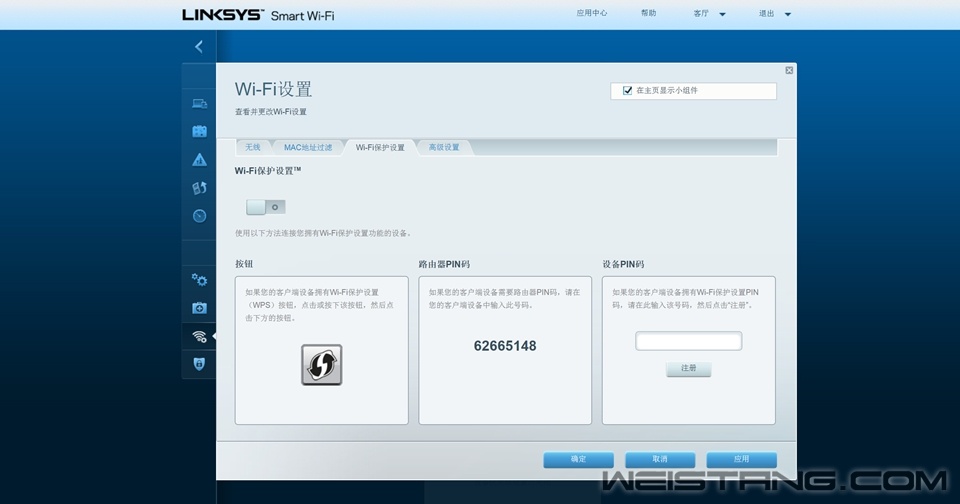The image size is (960, 504).
Task: Collapse the sidebar with the left chevron
Action: [199, 46]
